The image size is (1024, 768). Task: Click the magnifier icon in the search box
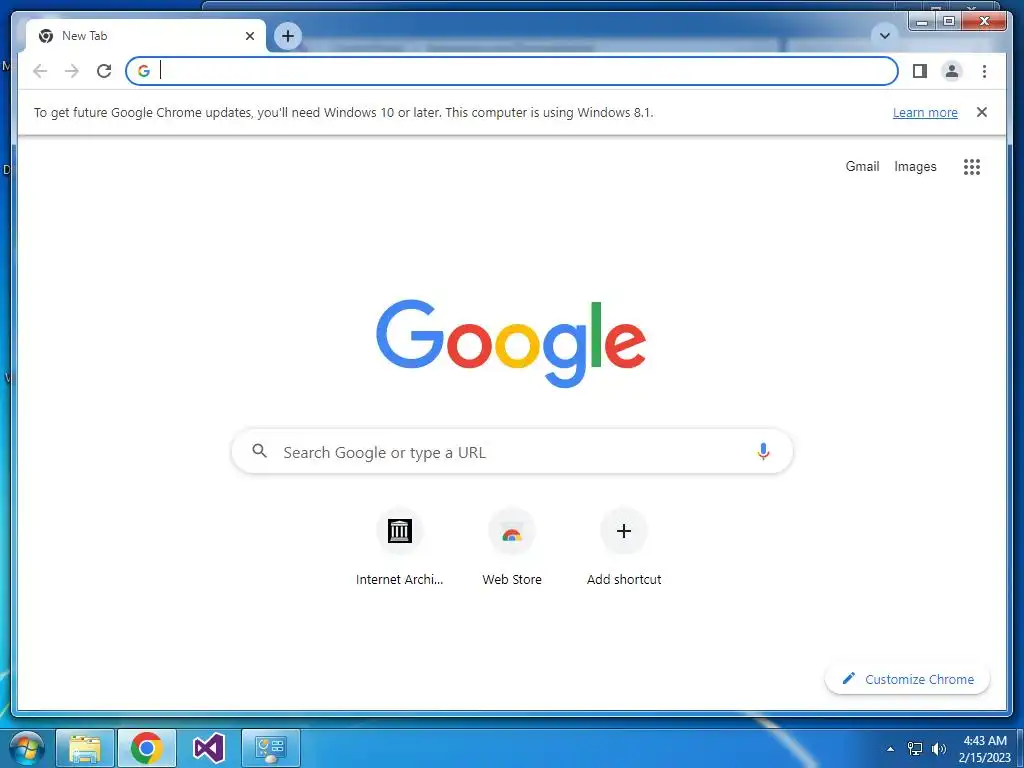259,451
